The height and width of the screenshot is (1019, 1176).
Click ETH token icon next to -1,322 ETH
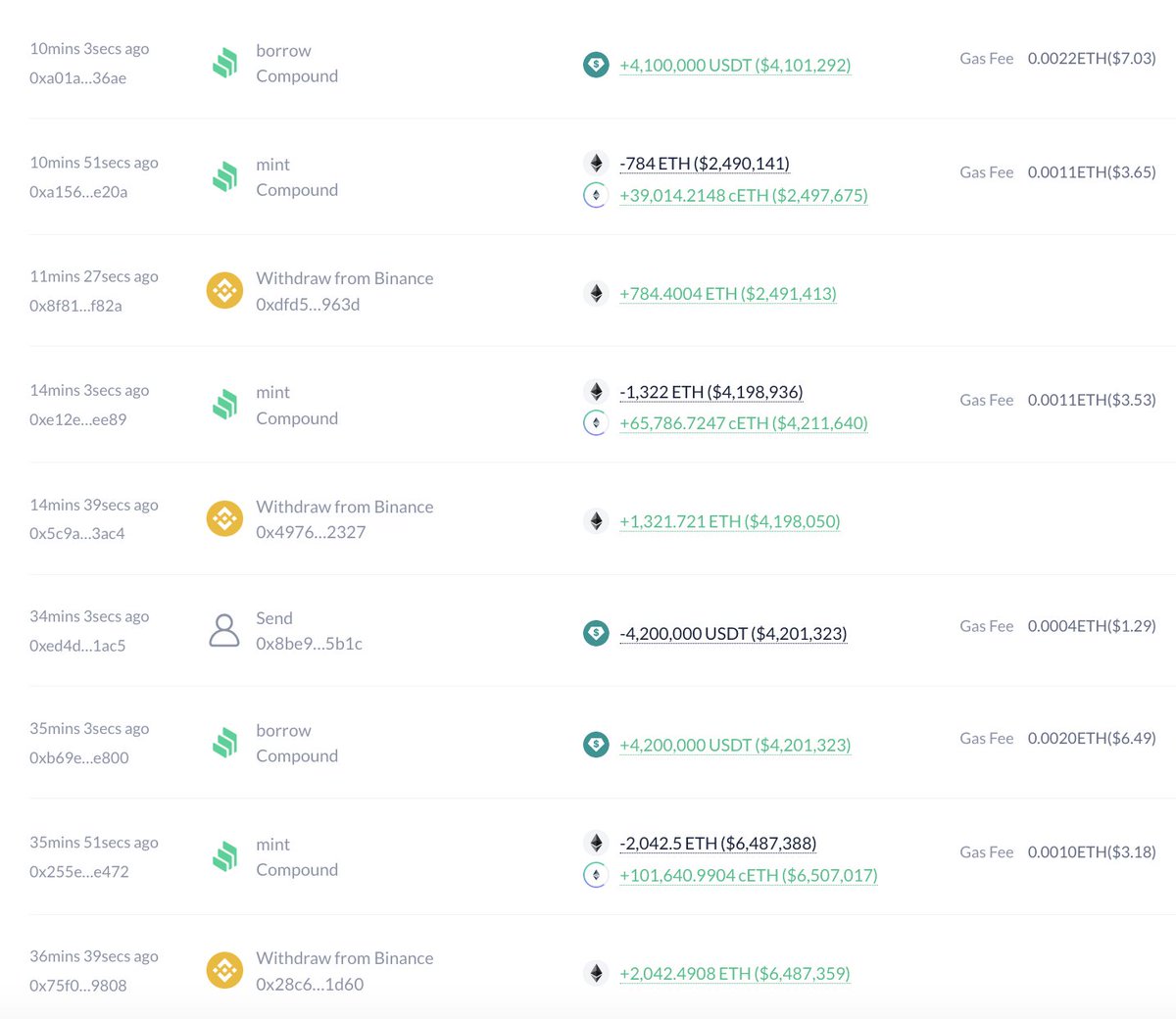[x=596, y=392]
